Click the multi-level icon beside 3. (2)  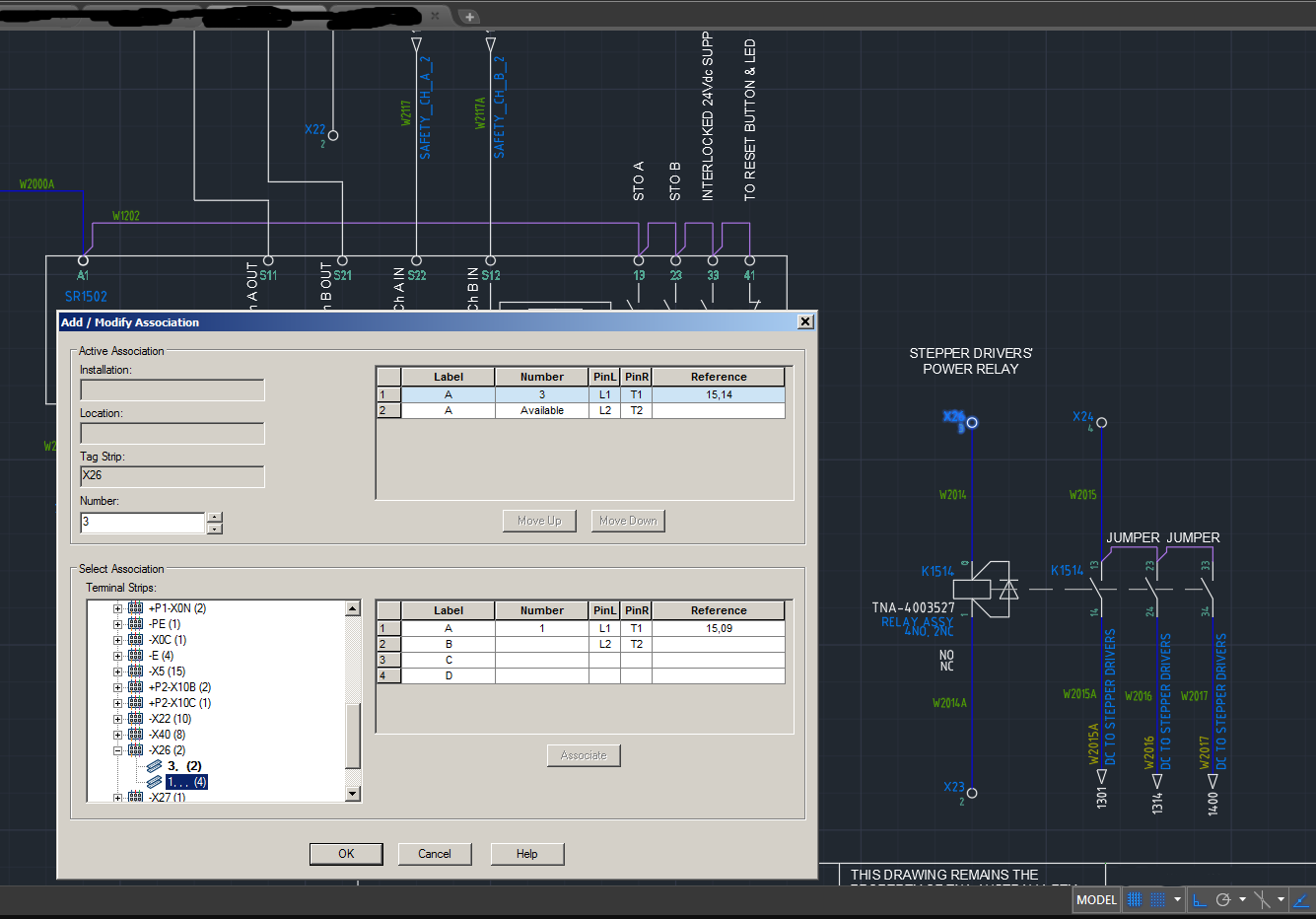click(x=155, y=766)
